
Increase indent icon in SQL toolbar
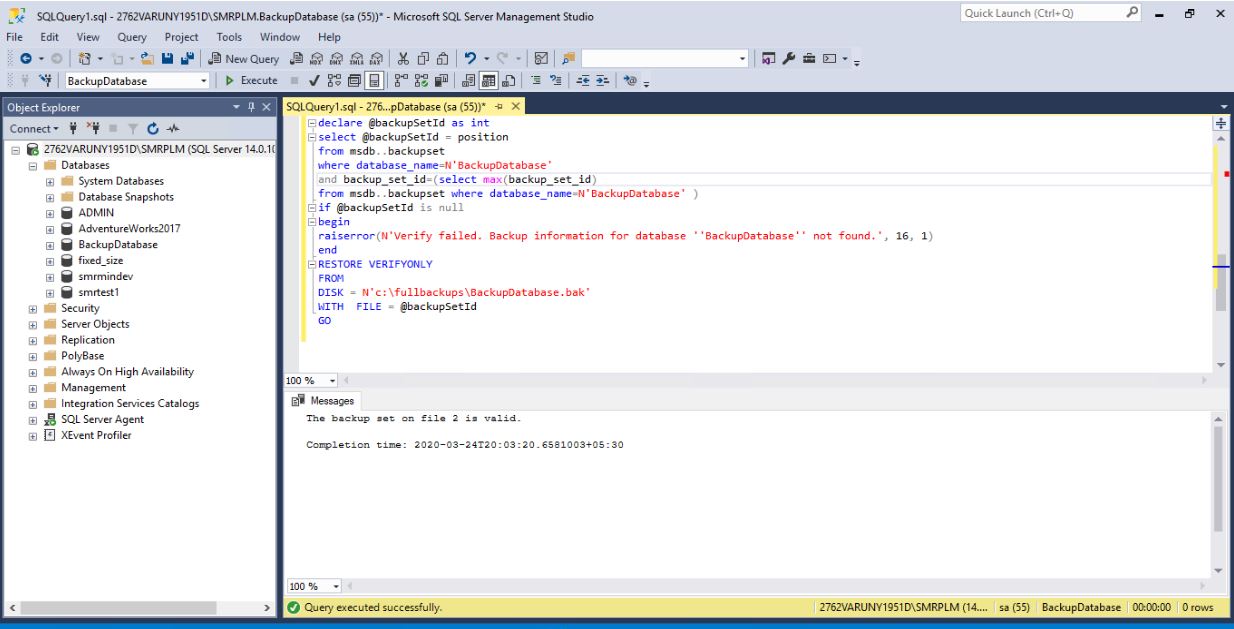point(603,81)
